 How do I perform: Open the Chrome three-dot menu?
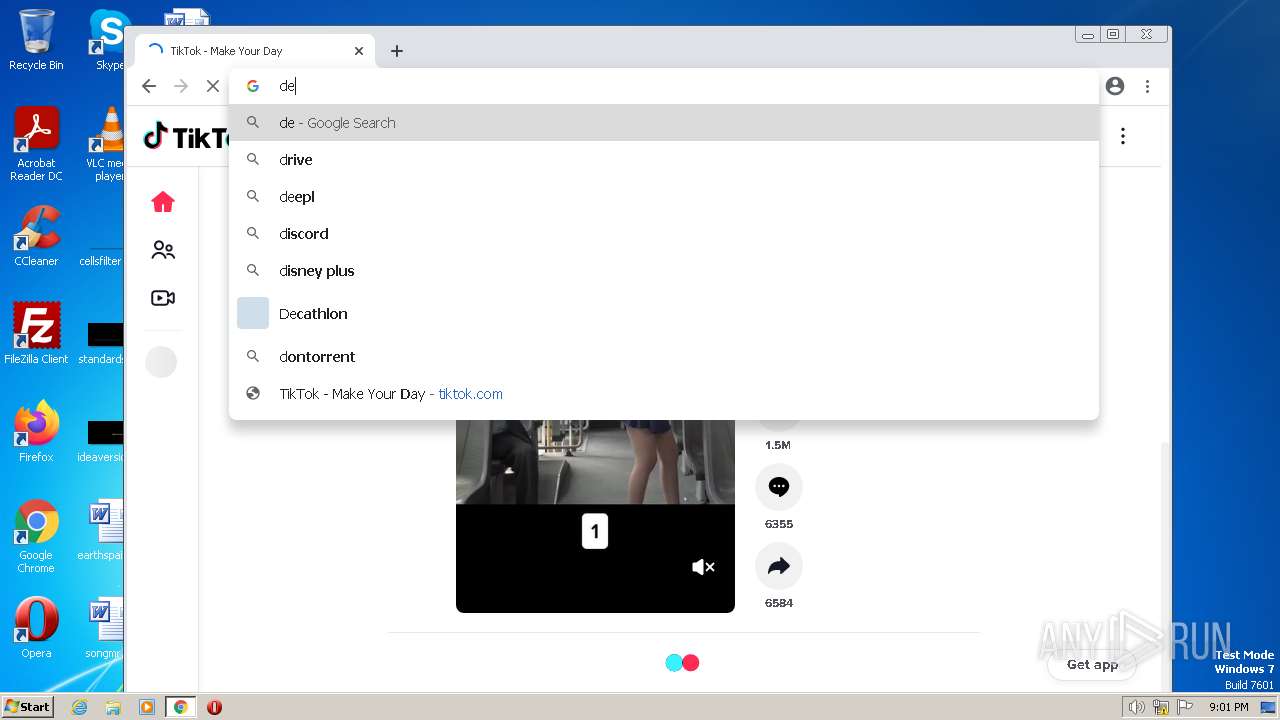point(1147,86)
